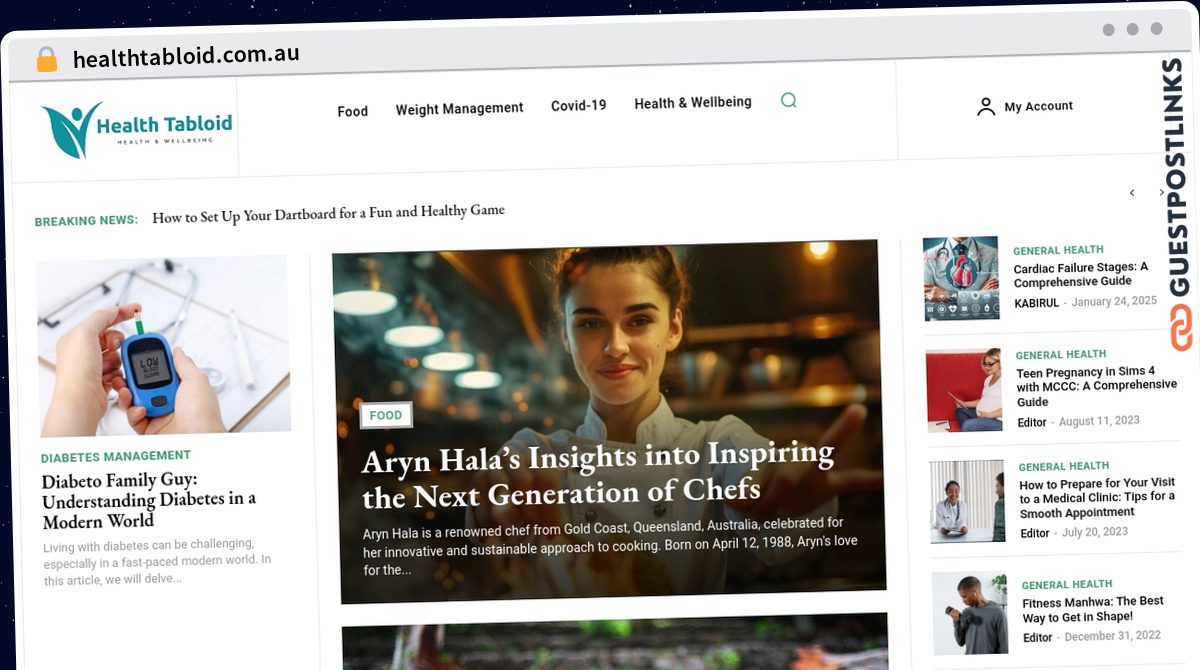Open the Aryn Hala chefs article headline
Screen dimensions: 1200x670
pyautogui.click(x=598, y=474)
